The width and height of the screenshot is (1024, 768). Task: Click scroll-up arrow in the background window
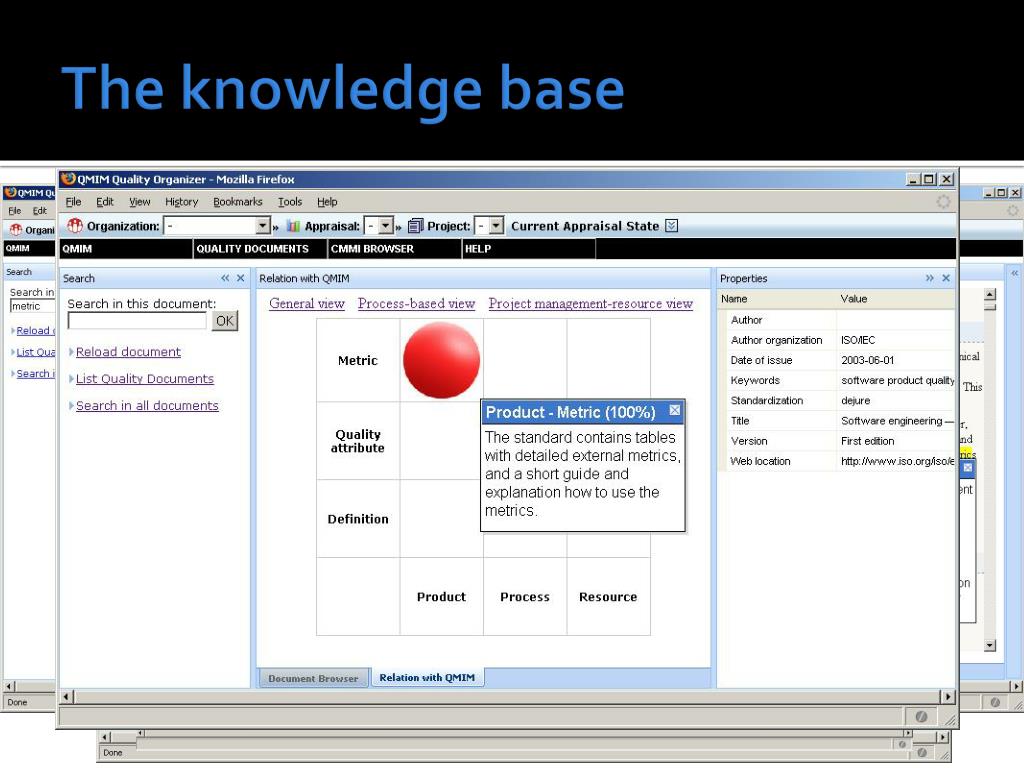990,295
